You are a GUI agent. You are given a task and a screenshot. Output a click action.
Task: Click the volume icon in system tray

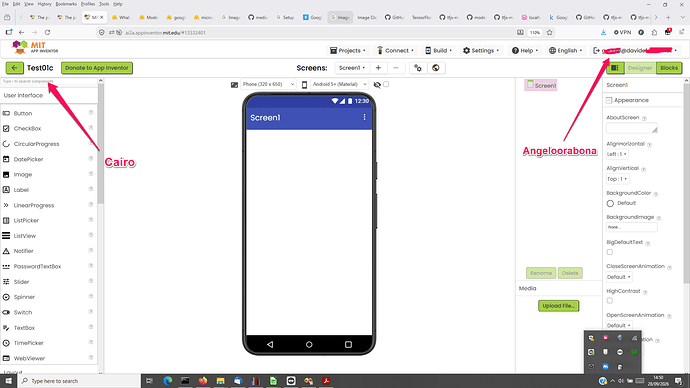(621, 381)
